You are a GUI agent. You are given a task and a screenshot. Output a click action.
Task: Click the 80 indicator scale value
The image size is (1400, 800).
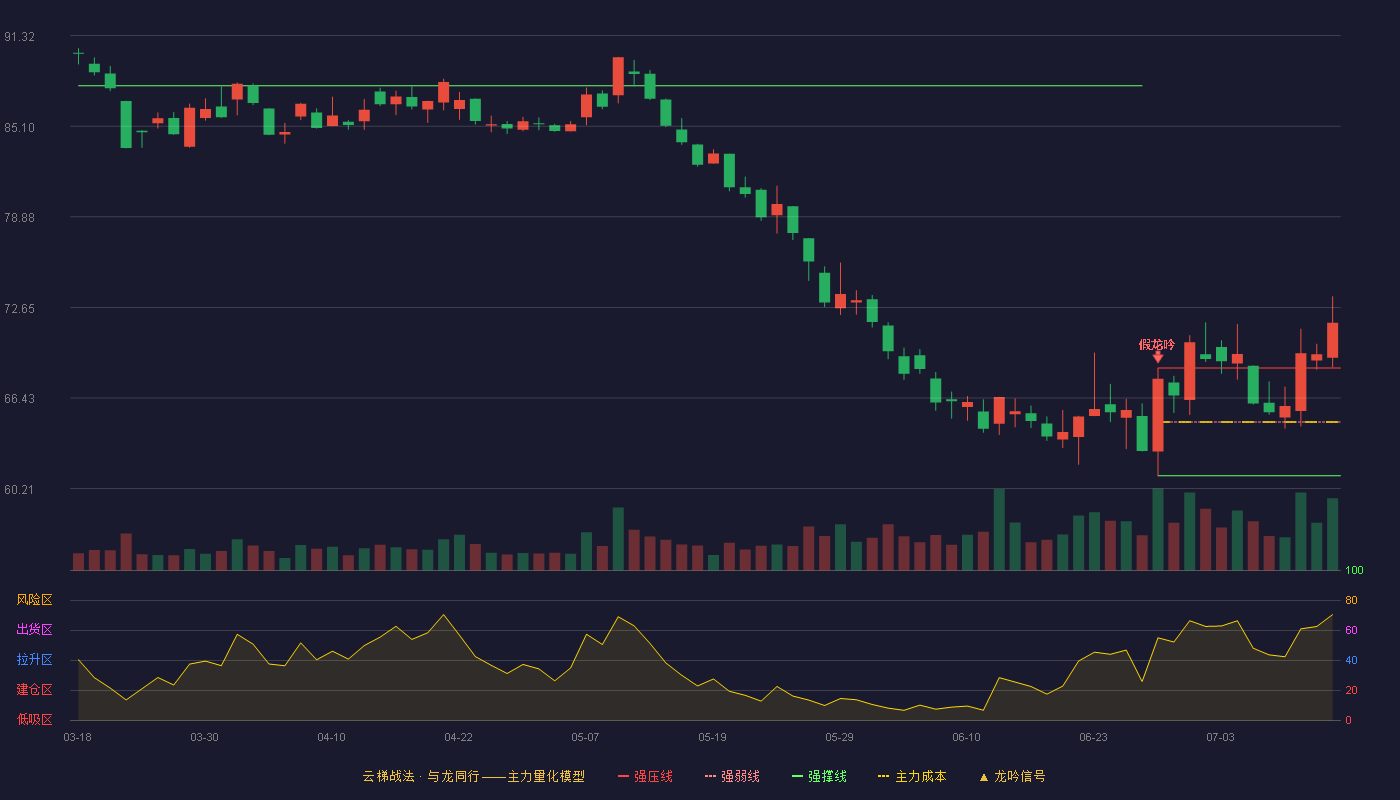(1351, 600)
